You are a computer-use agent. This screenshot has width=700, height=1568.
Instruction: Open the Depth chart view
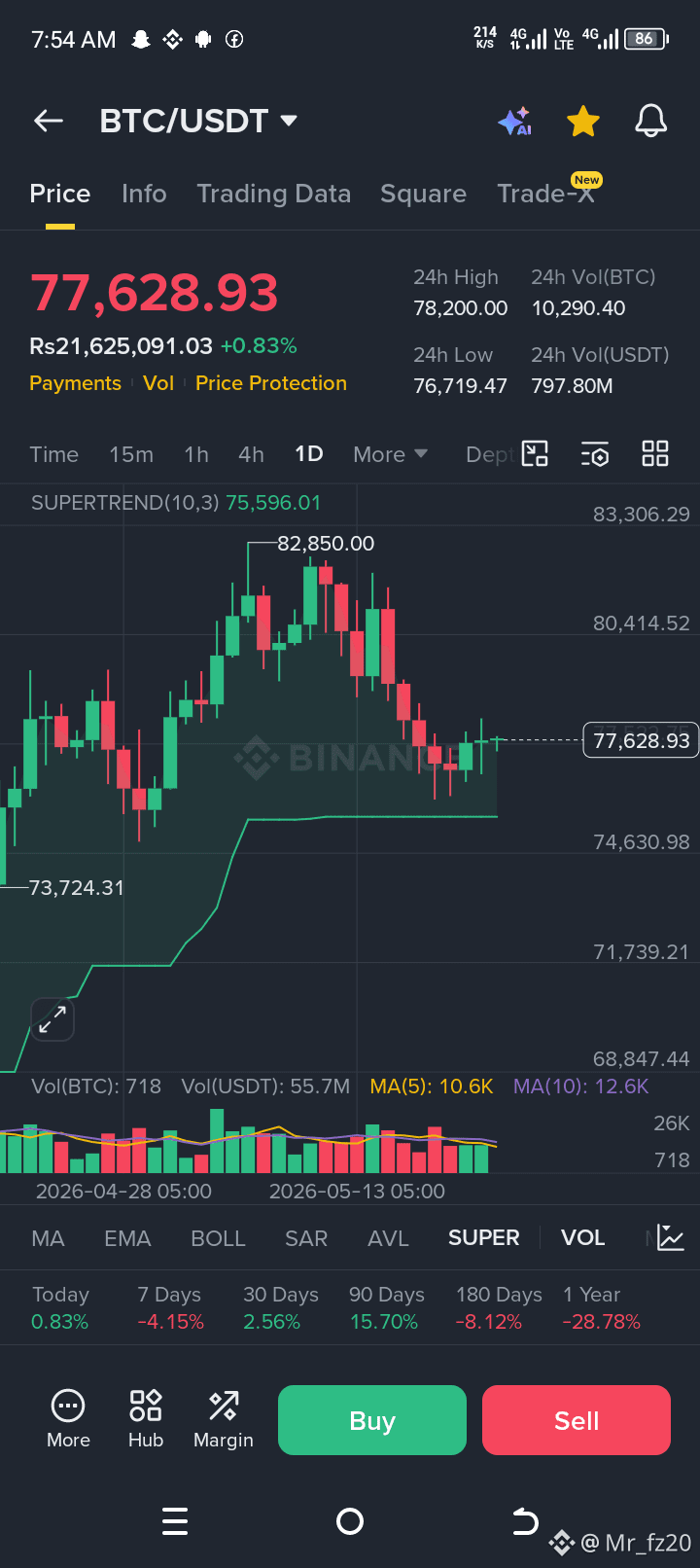(489, 454)
